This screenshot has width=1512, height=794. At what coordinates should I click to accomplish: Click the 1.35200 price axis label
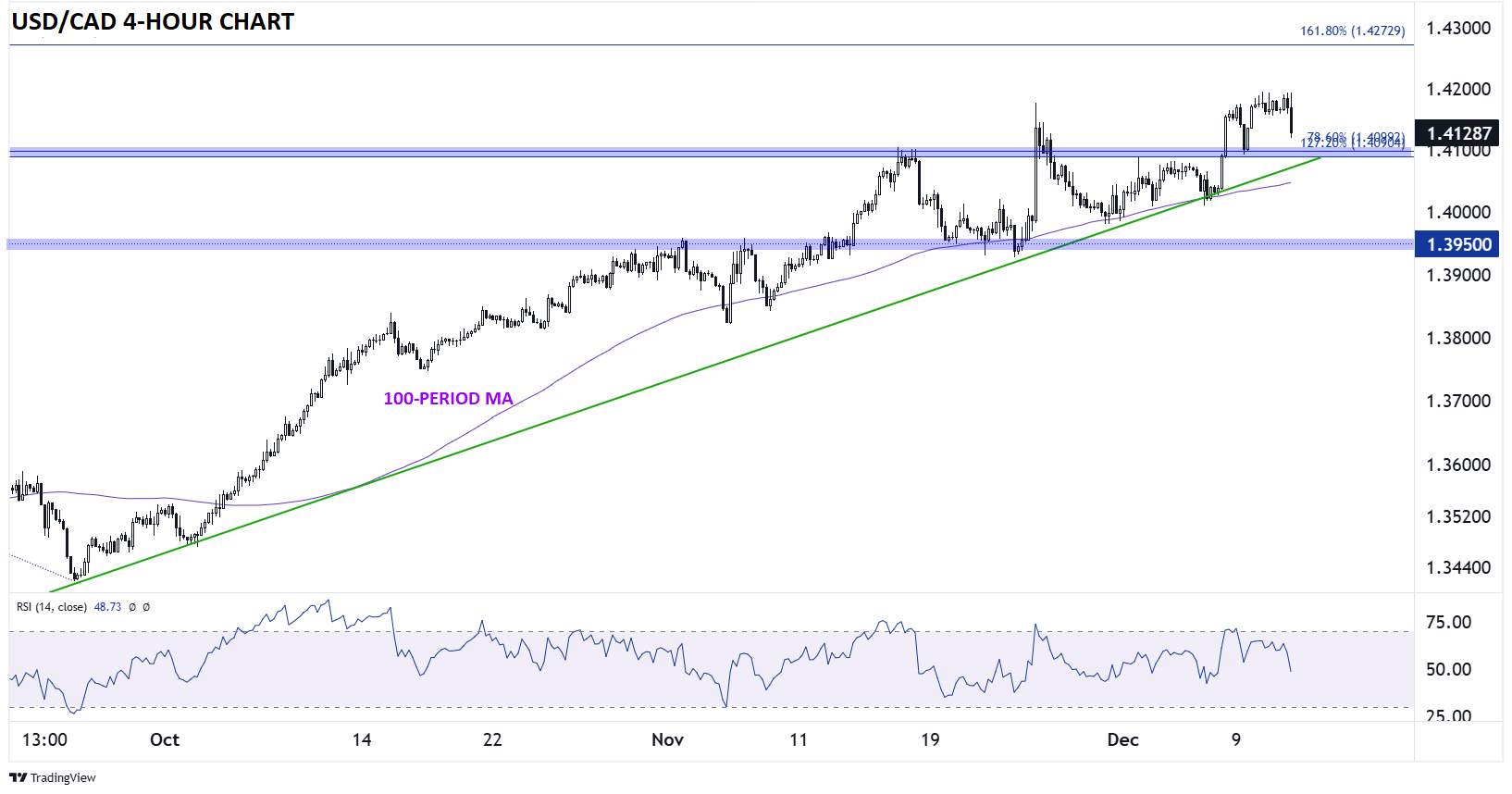point(1458,516)
